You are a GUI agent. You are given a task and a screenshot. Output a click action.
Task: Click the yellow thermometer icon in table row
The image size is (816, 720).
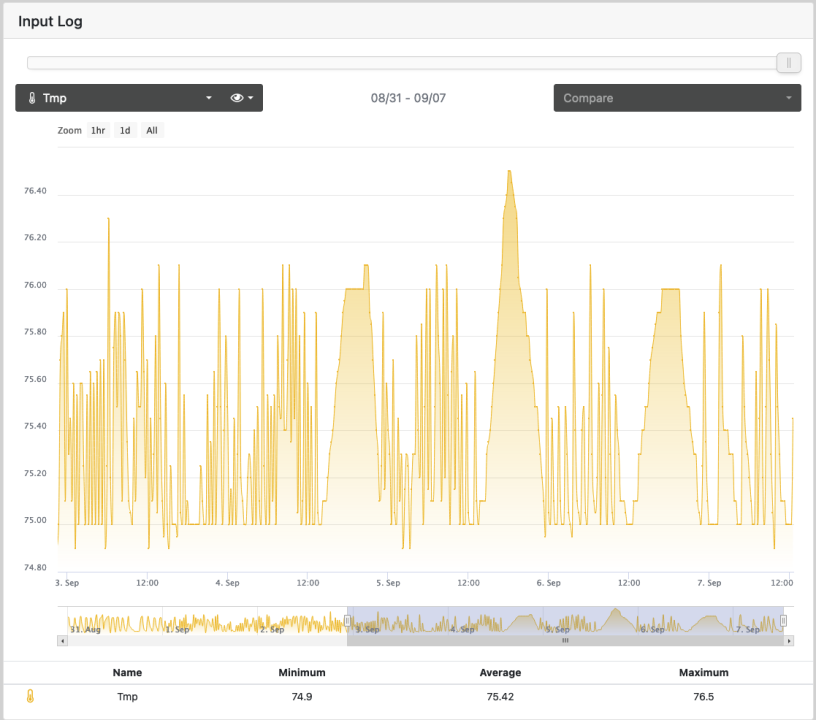[30, 696]
